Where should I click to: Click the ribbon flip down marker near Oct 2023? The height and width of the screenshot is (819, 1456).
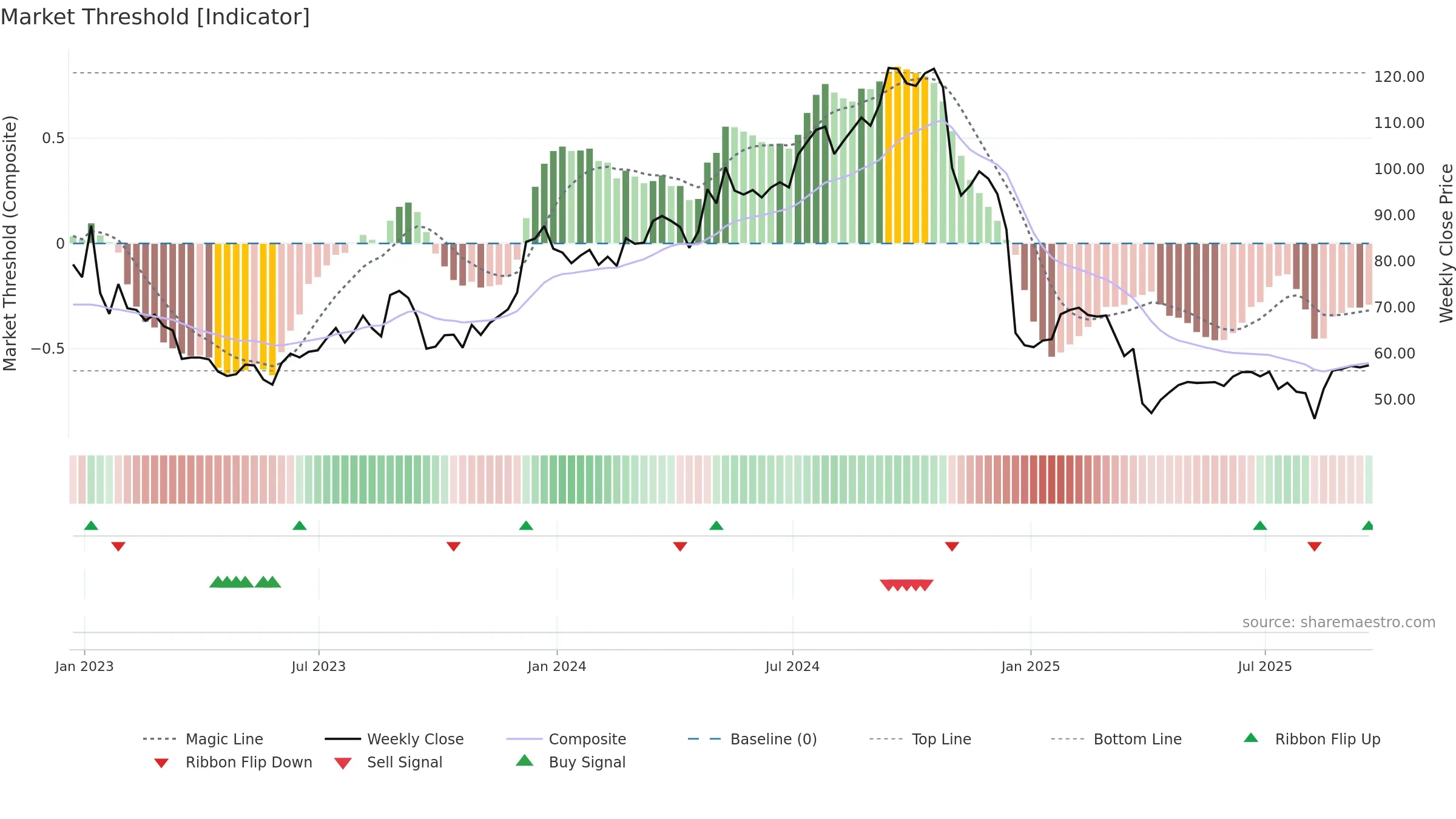point(454,547)
